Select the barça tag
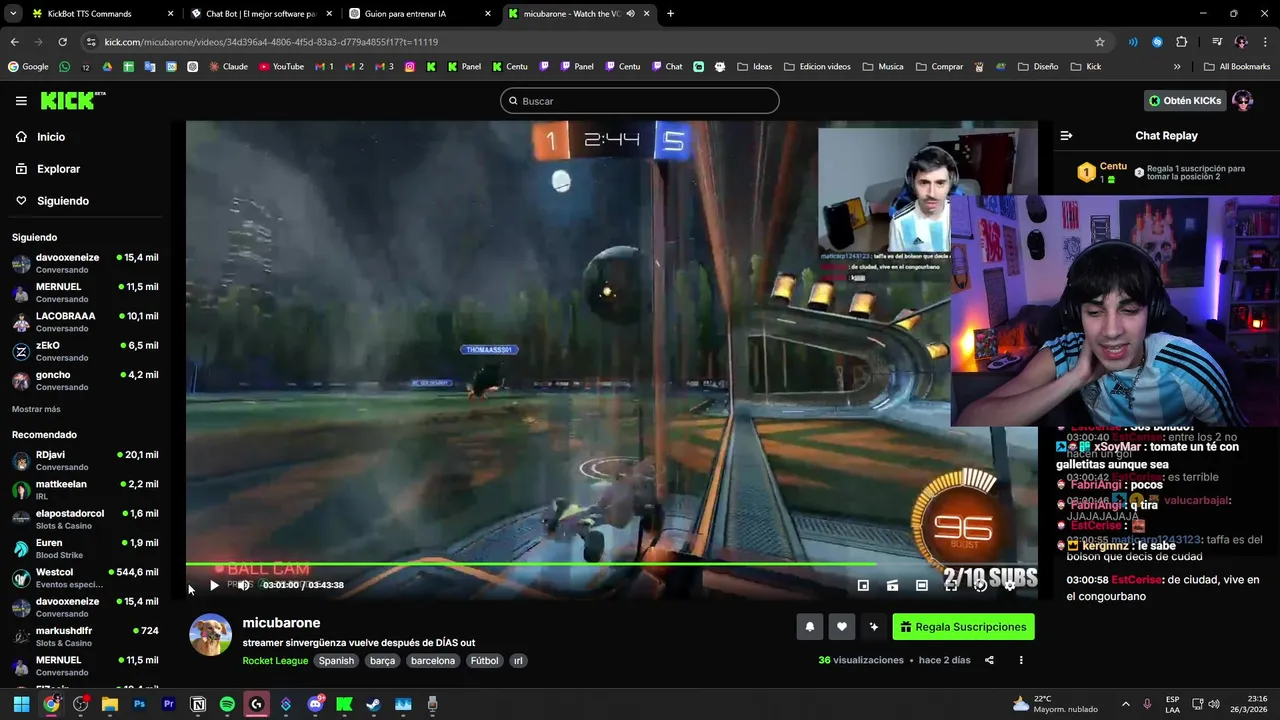 [382, 661]
